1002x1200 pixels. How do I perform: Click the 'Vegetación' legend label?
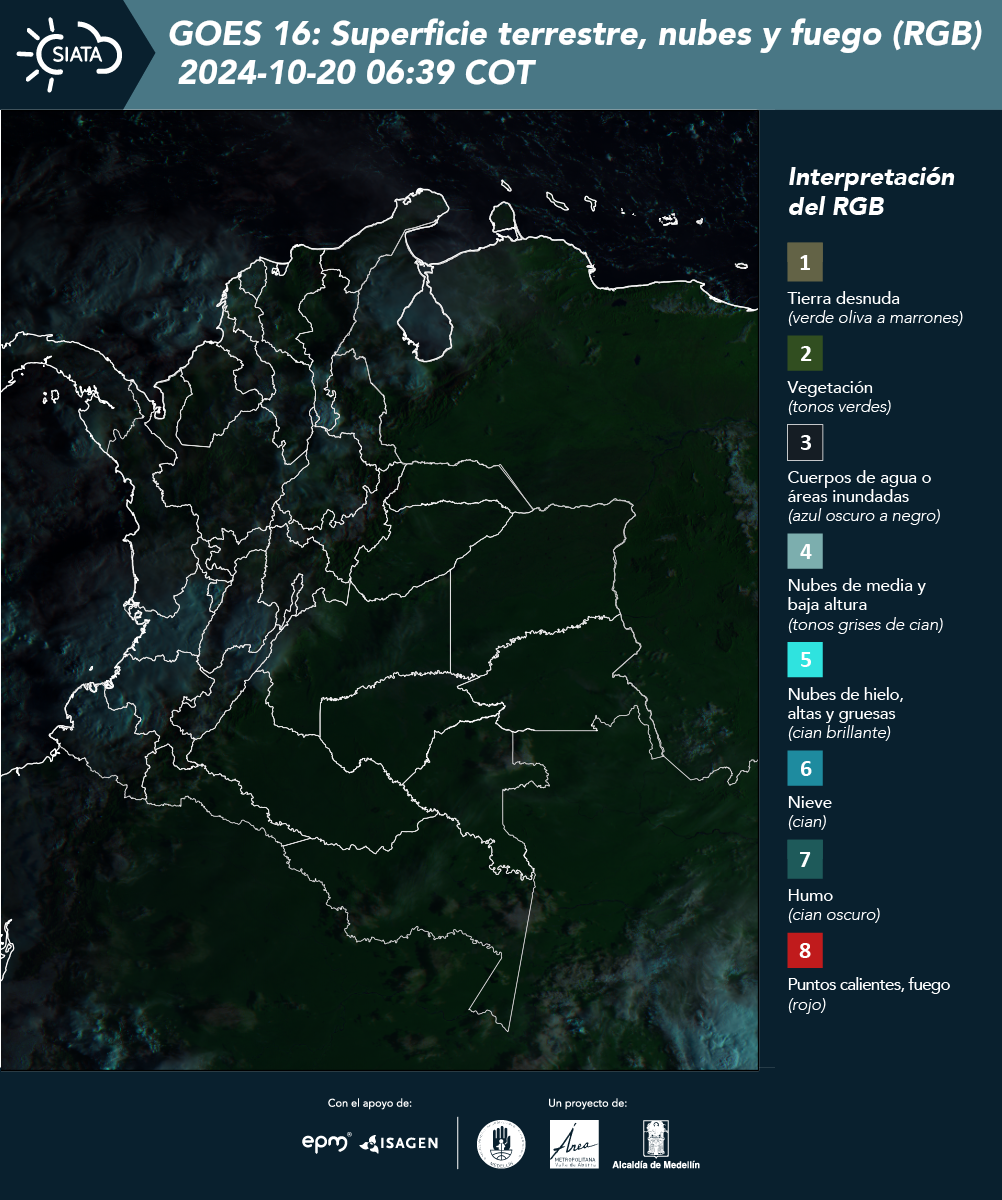click(x=830, y=387)
